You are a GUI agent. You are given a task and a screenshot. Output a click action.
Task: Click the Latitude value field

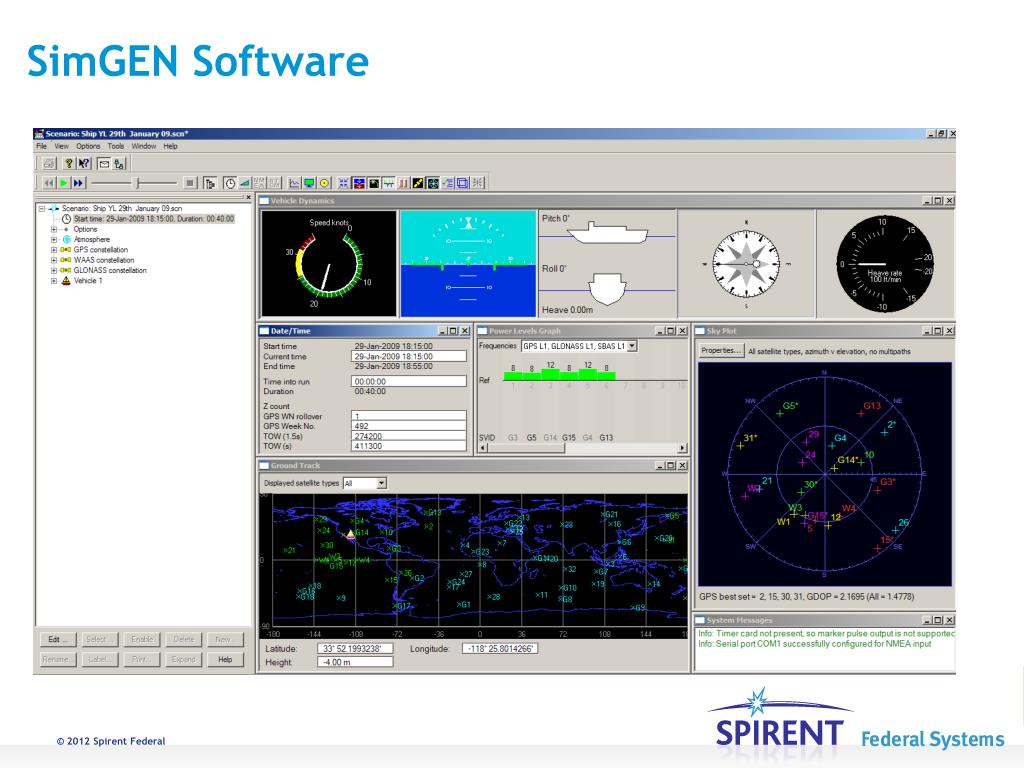(x=356, y=648)
